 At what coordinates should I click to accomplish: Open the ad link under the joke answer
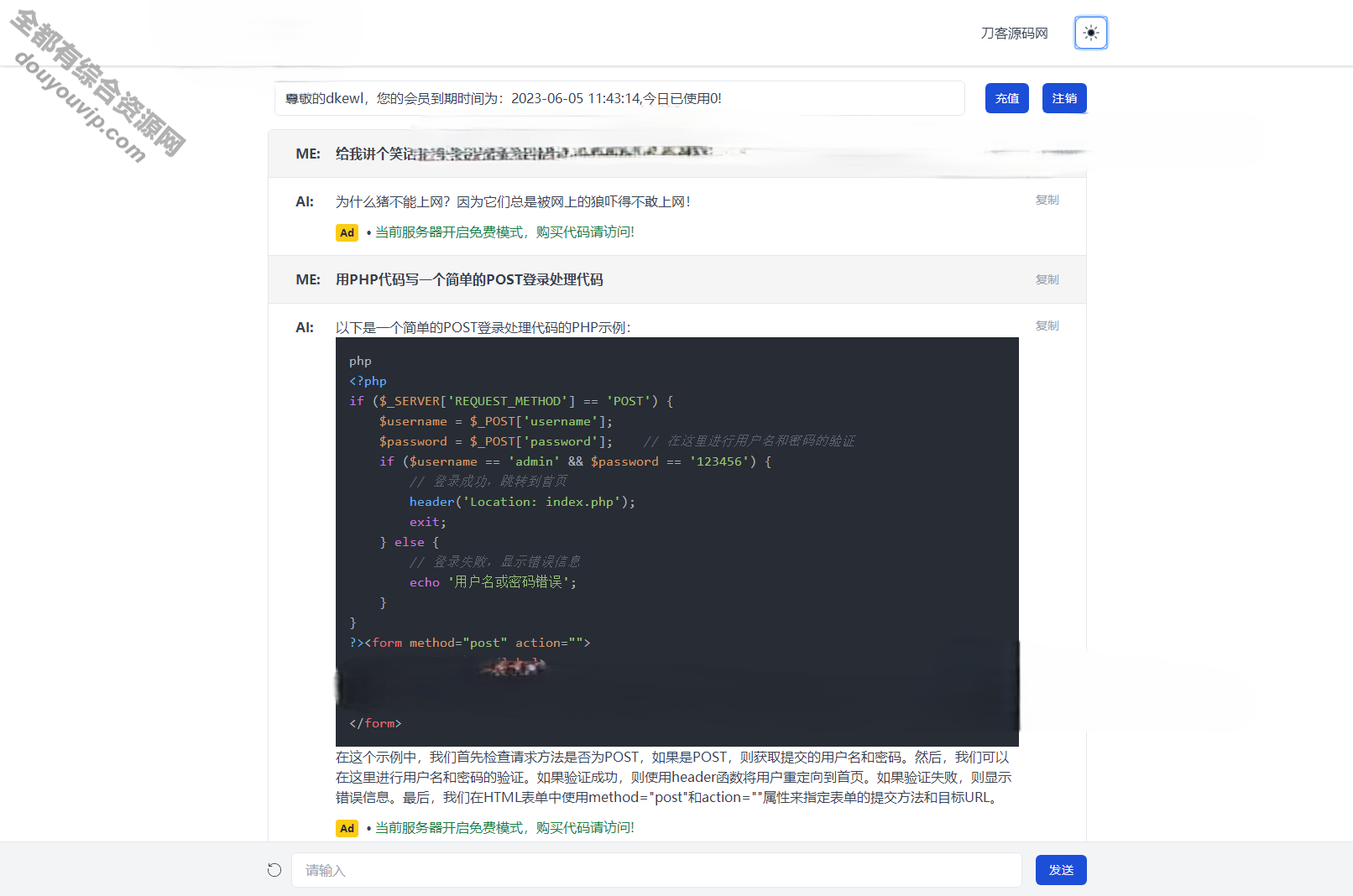[504, 232]
